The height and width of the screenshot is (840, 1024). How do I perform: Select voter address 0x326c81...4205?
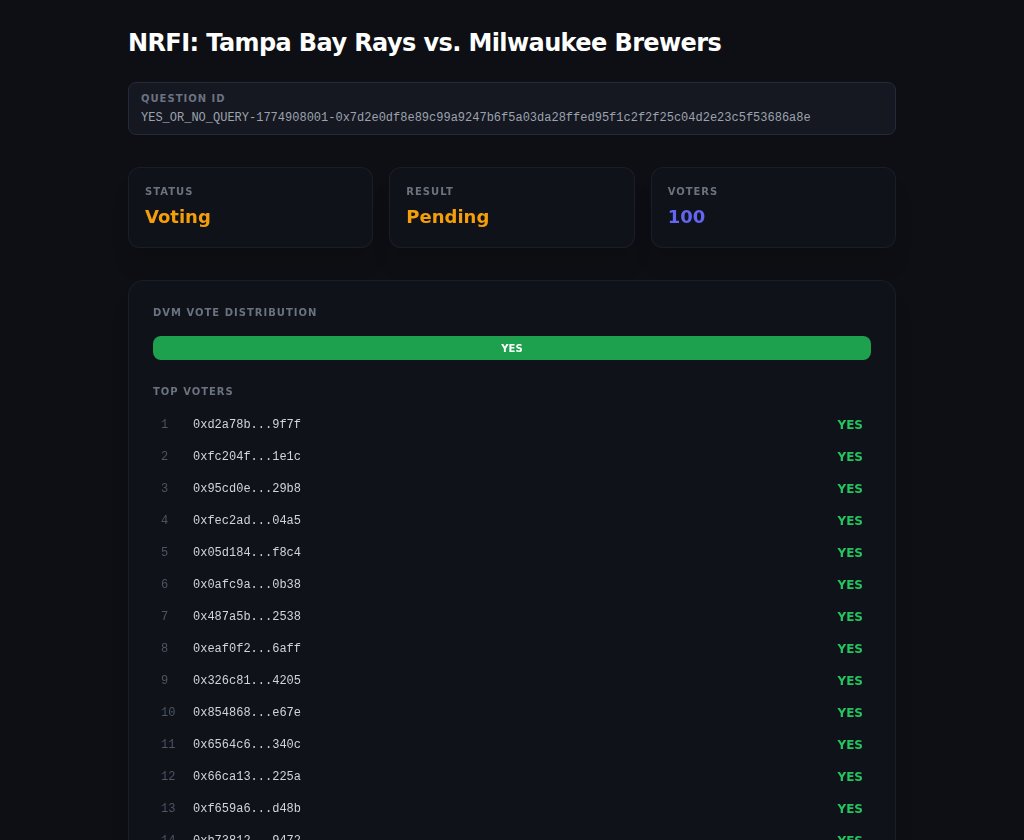[x=247, y=681]
